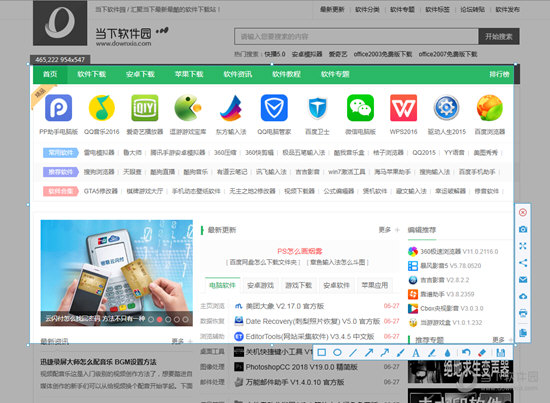Screen dimensions: 550x403
Task: Open the 快播5.0 hot search link
Action: pos(275,54)
